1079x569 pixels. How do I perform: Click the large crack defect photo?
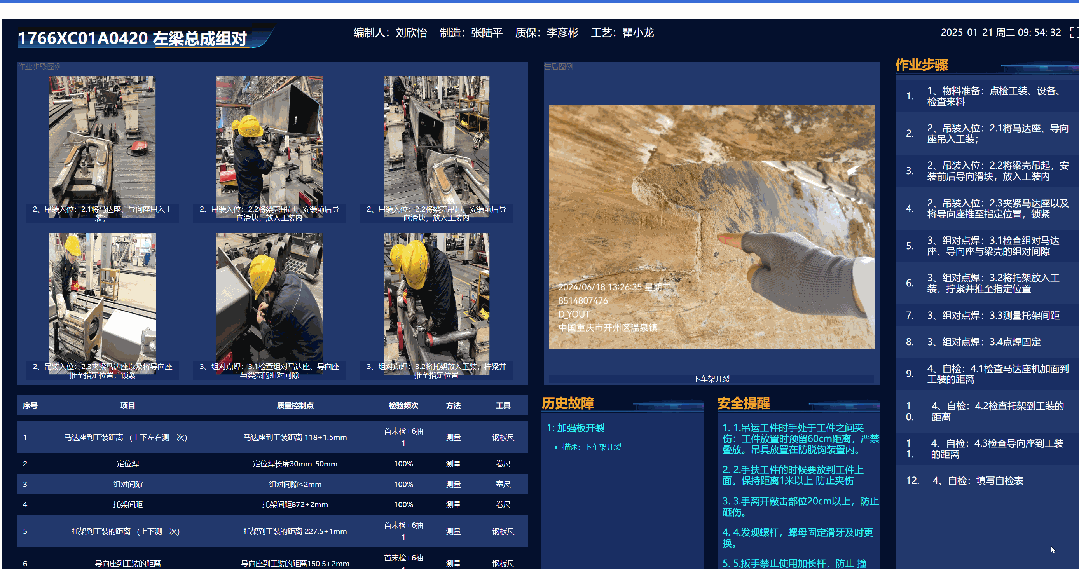[x=711, y=227]
